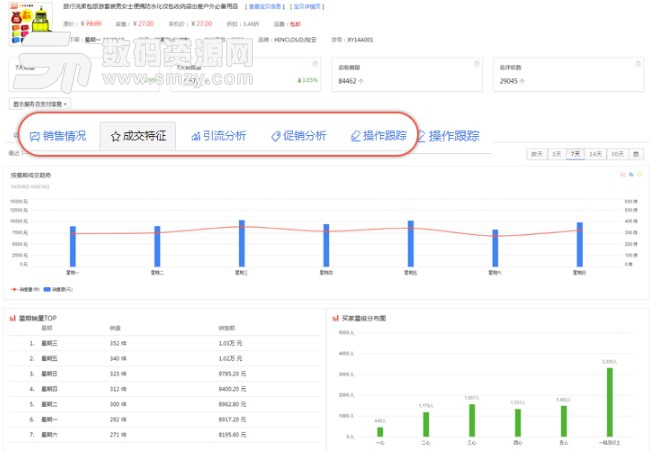Click the 五心 bar in buyer chart
This screenshot has height=451, width=654.
point(563,421)
